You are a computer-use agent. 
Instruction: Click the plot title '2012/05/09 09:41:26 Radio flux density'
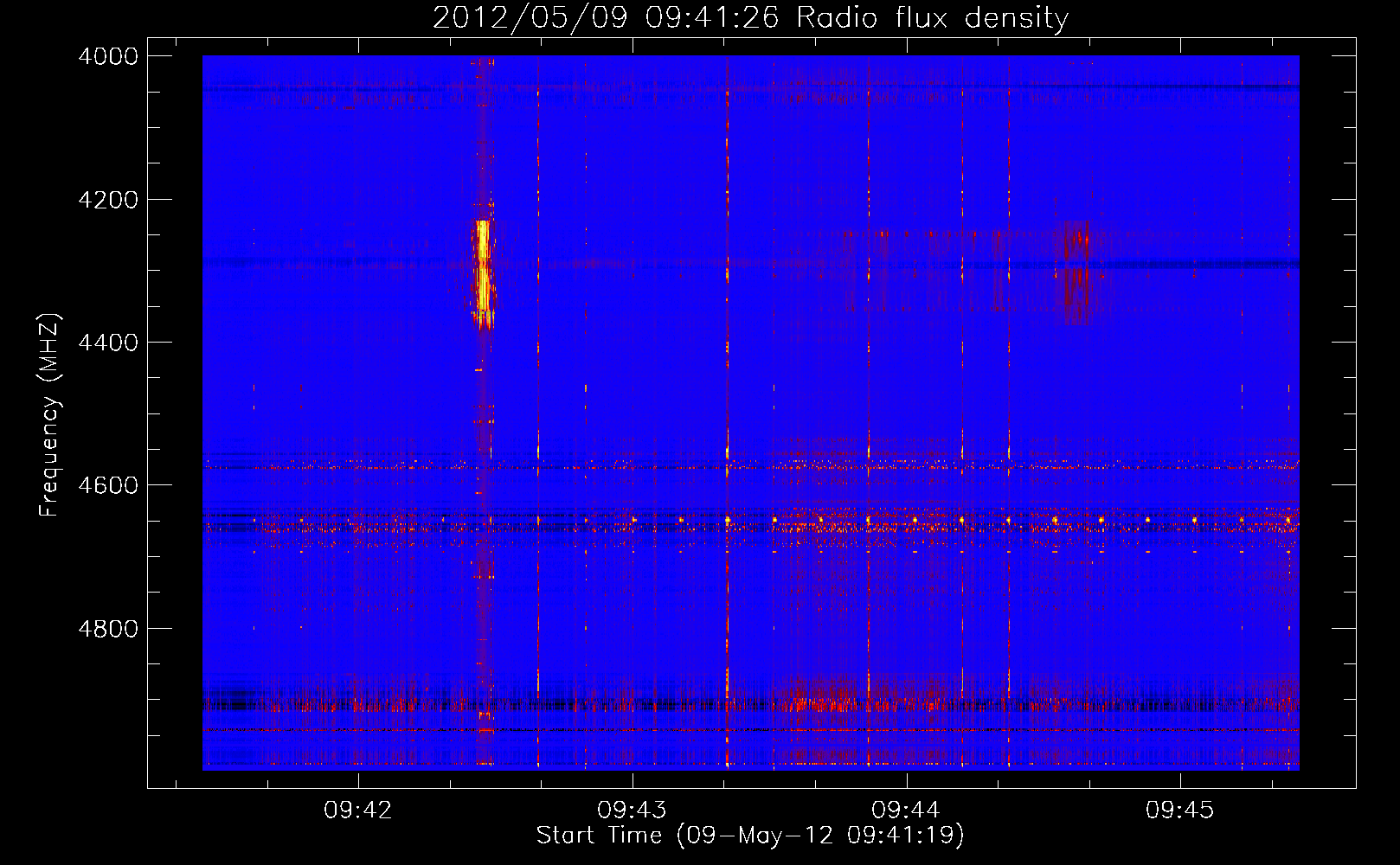750,17
